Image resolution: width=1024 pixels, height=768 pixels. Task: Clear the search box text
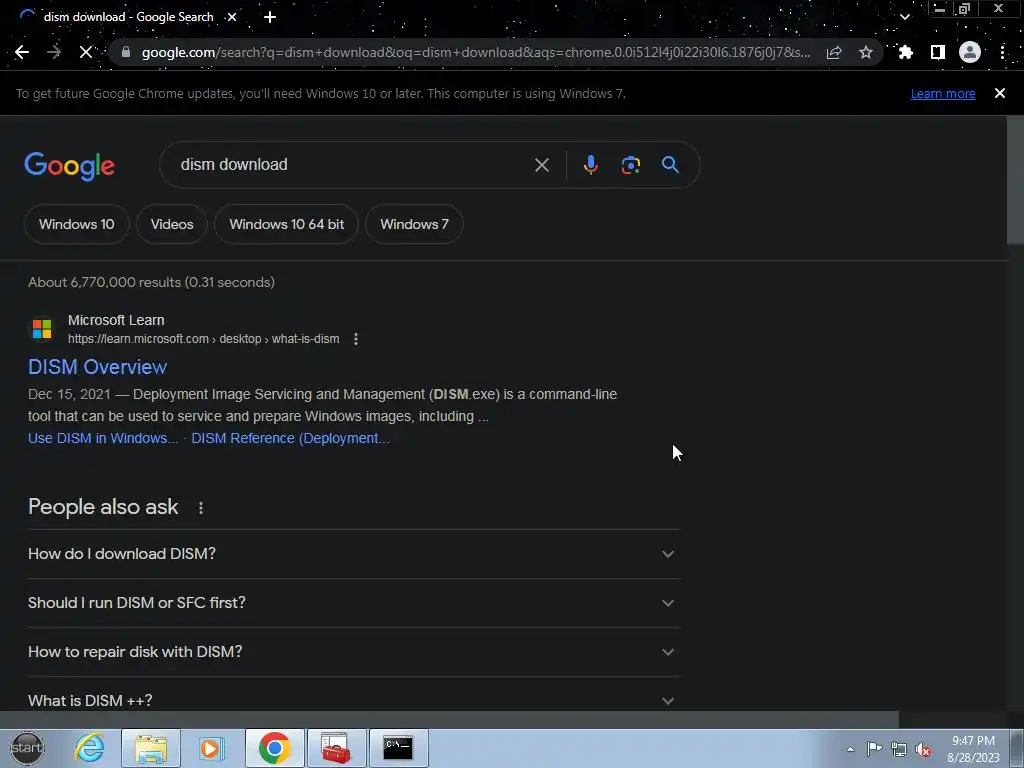coord(541,165)
